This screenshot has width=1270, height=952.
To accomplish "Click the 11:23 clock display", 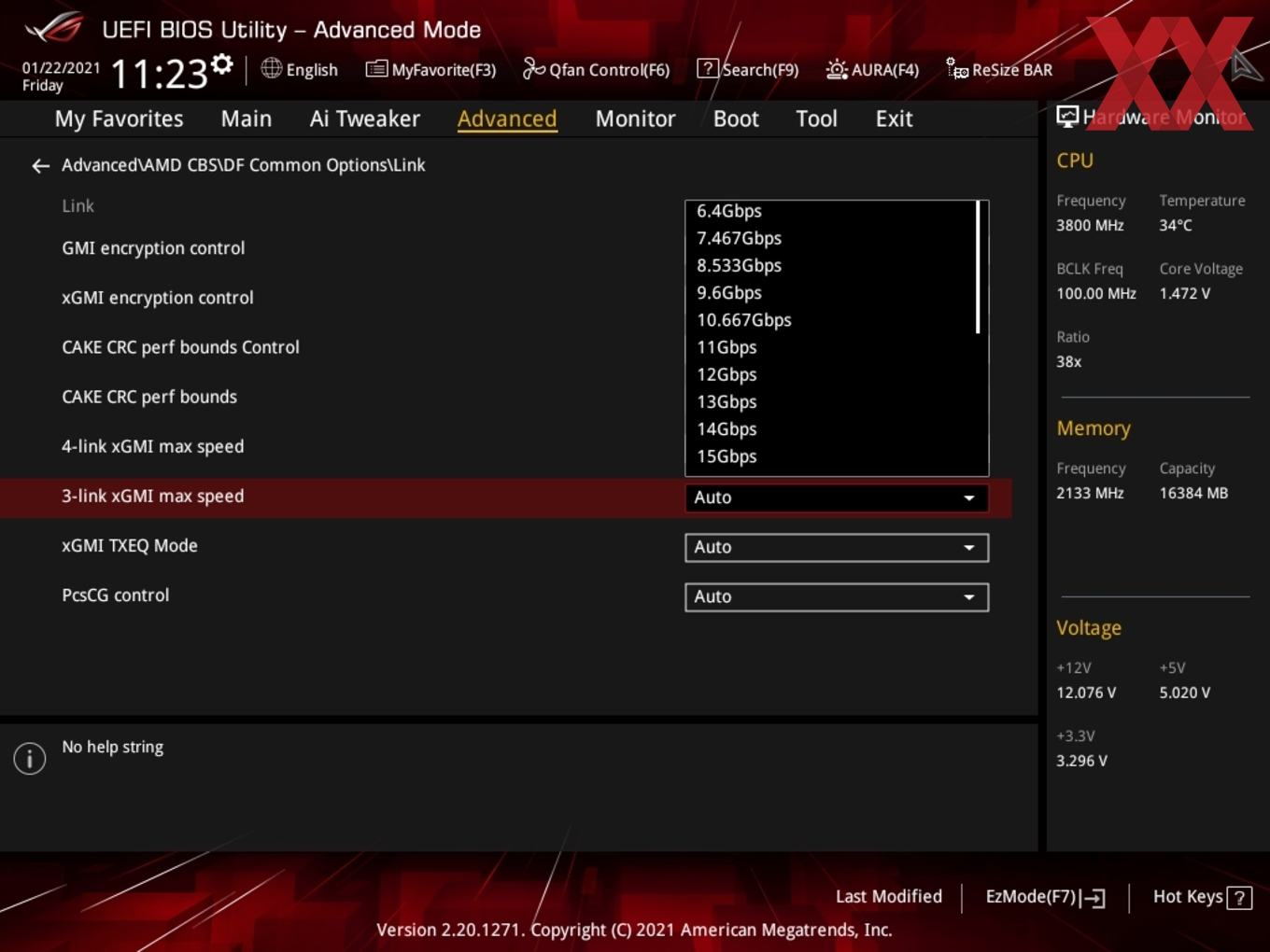I will pyautogui.click(x=159, y=73).
